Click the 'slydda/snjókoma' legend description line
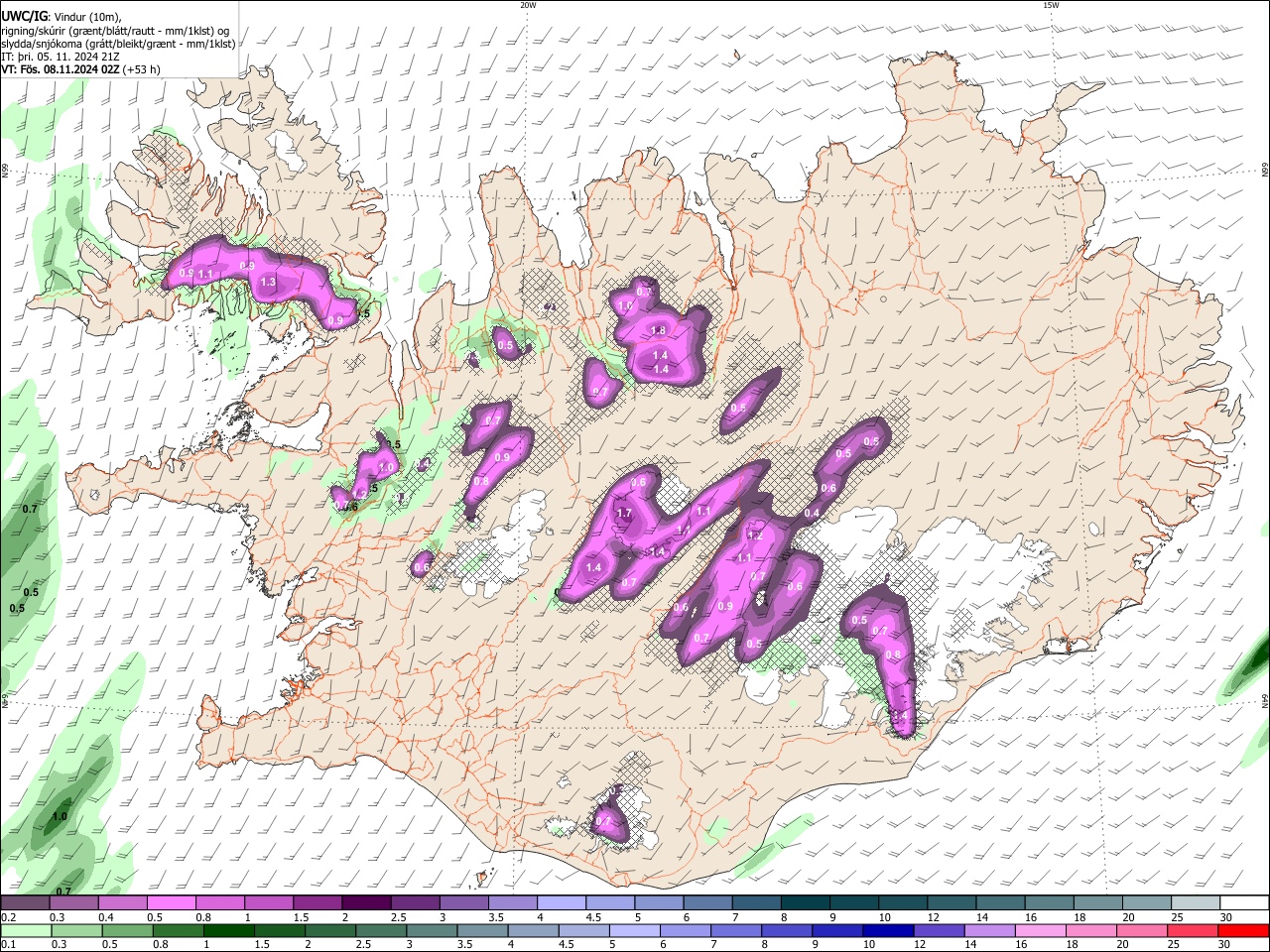Viewport: 1270px width, 952px height. point(118,44)
